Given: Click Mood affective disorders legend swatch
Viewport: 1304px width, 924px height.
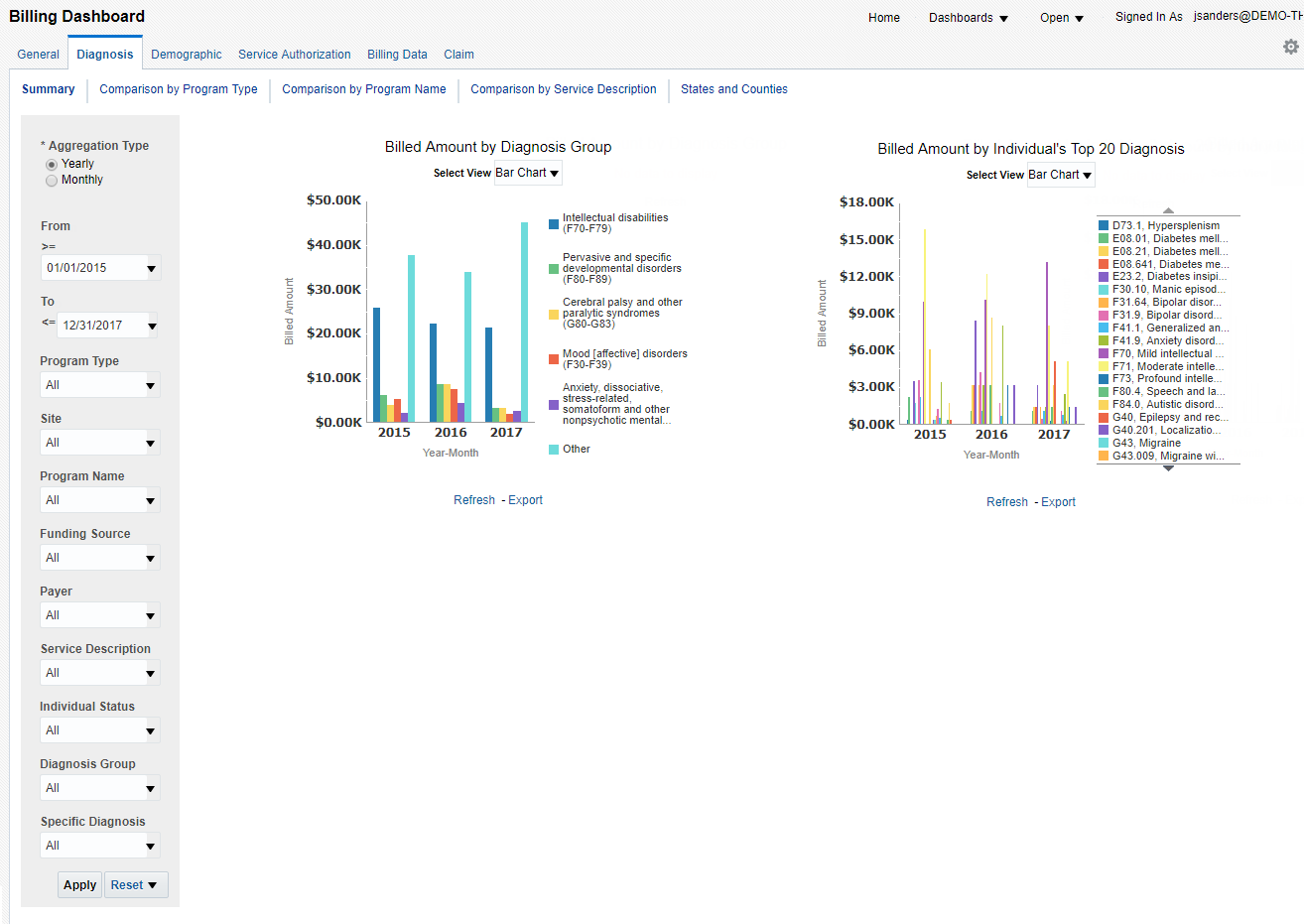Looking at the screenshot, I should pos(554,359).
